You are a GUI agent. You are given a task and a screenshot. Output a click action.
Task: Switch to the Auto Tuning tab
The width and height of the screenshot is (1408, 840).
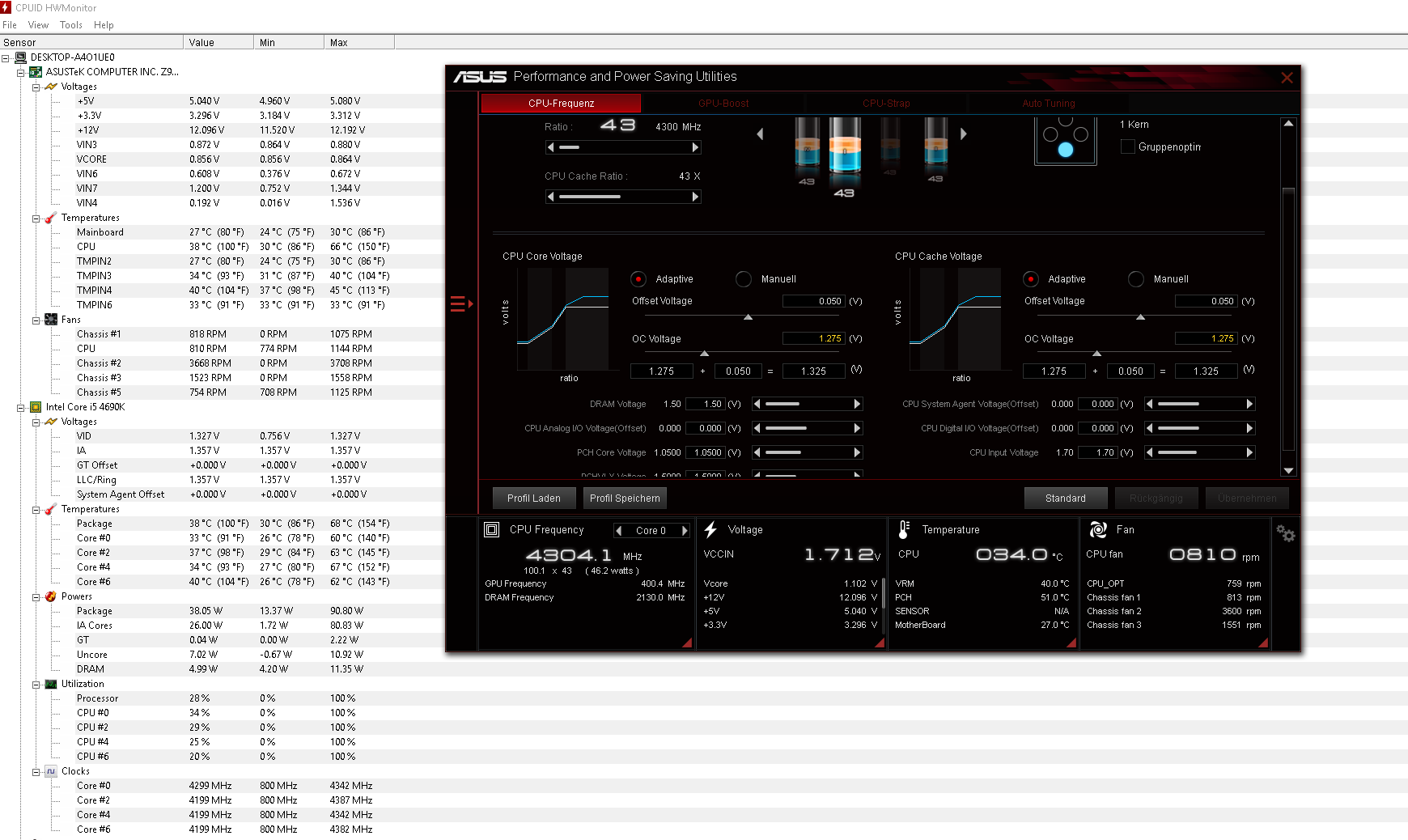coord(1049,104)
